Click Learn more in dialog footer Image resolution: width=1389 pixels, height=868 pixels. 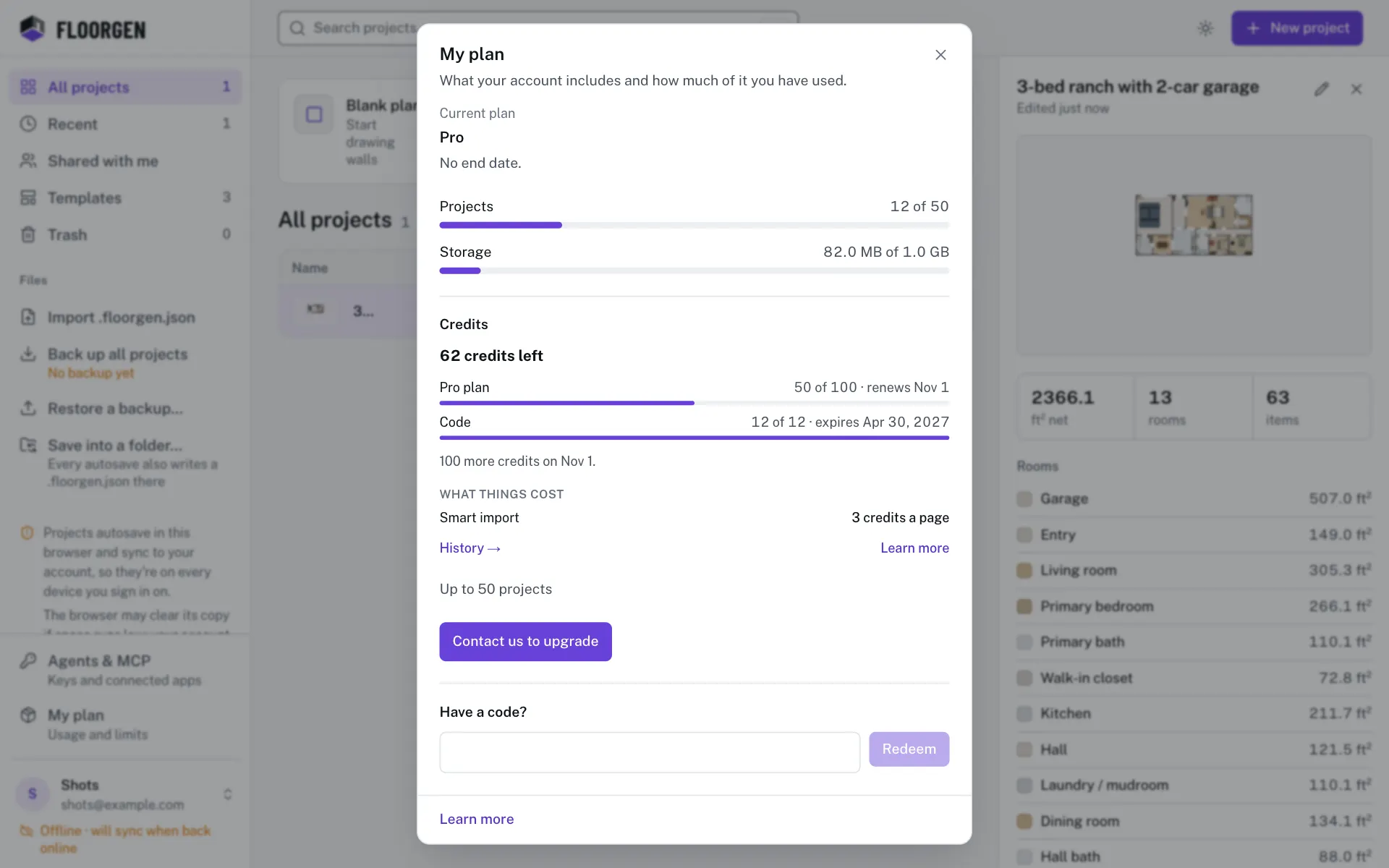coord(477,820)
